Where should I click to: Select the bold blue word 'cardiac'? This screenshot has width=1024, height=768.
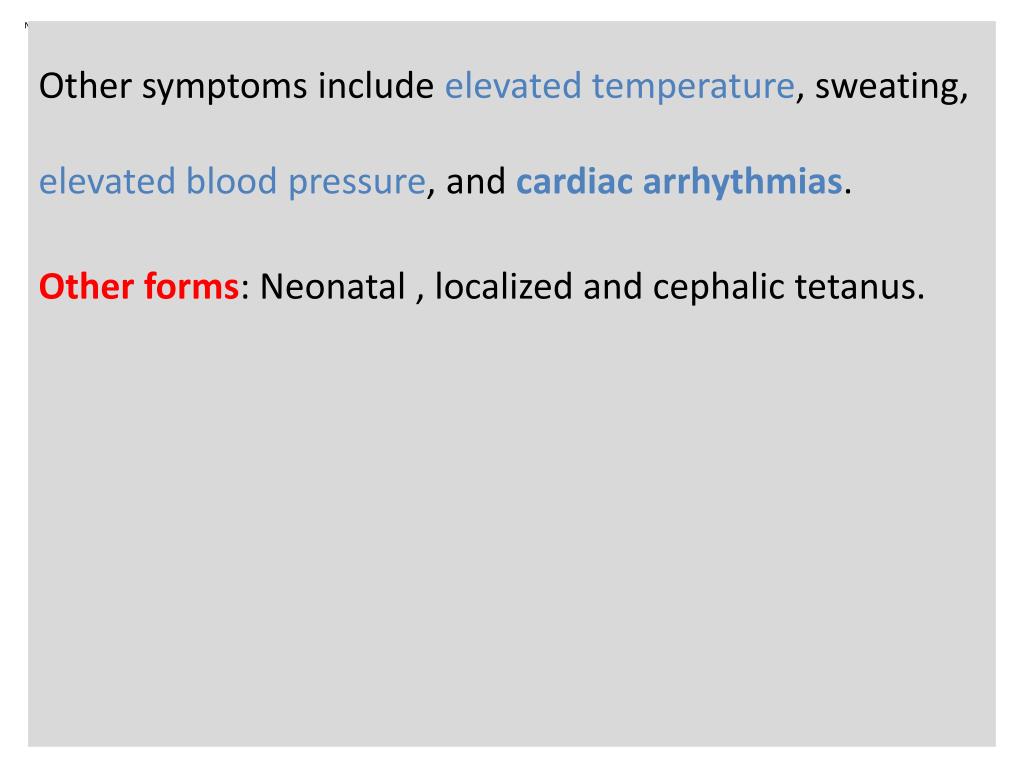(x=574, y=181)
